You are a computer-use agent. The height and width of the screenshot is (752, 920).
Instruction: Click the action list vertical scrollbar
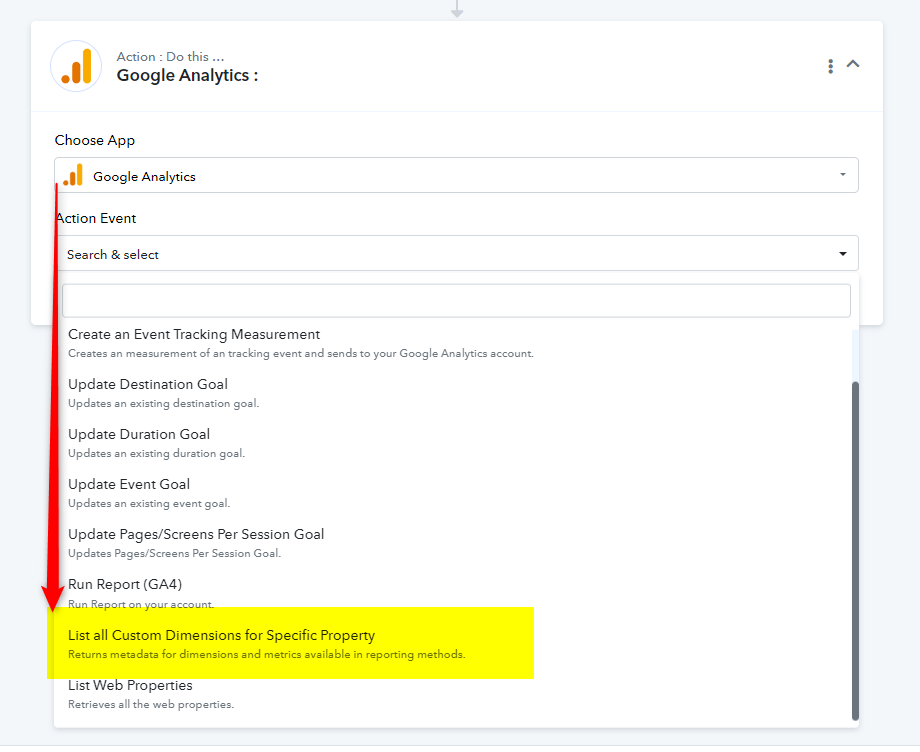pos(854,548)
